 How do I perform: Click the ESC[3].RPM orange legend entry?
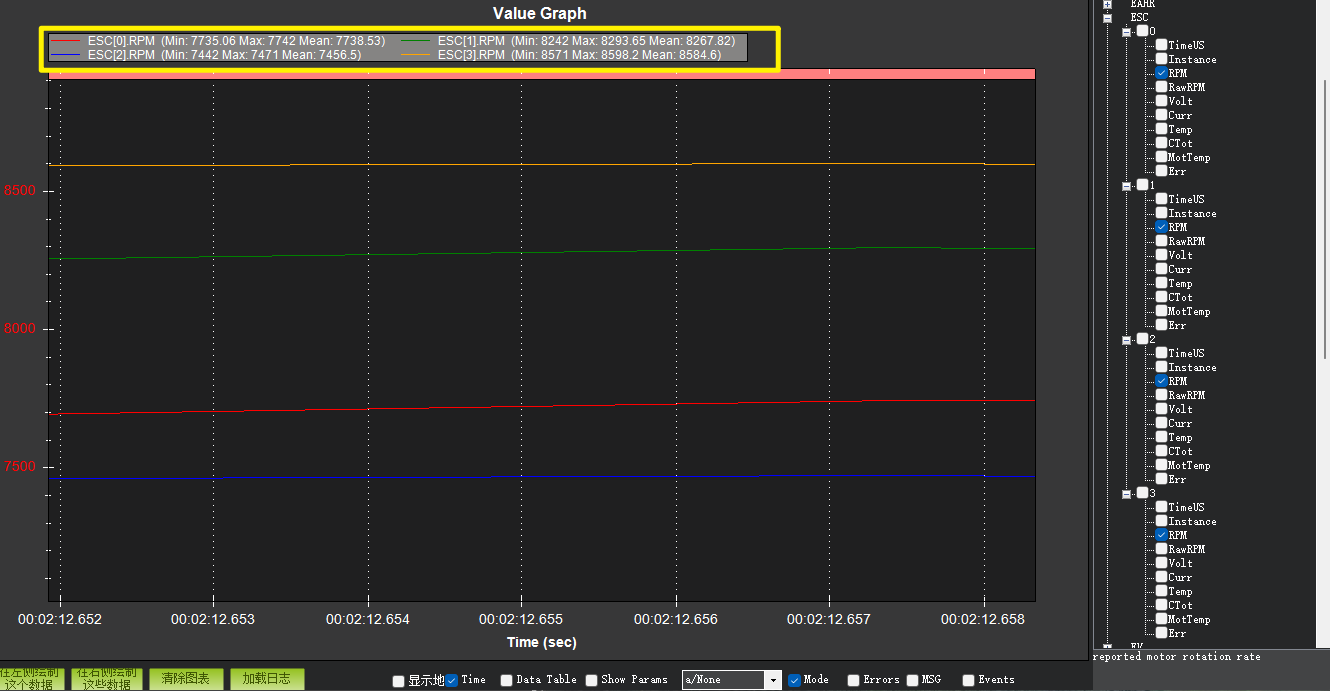pos(561,55)
